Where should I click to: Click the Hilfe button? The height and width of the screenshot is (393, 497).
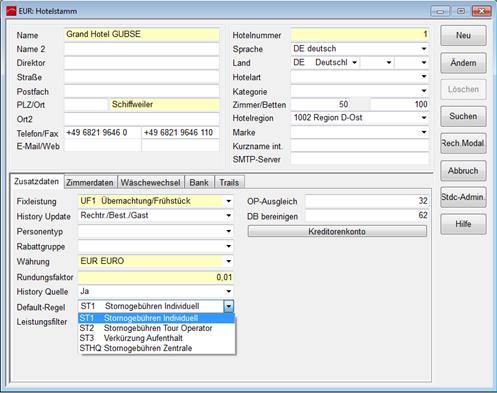click(463, 224)
